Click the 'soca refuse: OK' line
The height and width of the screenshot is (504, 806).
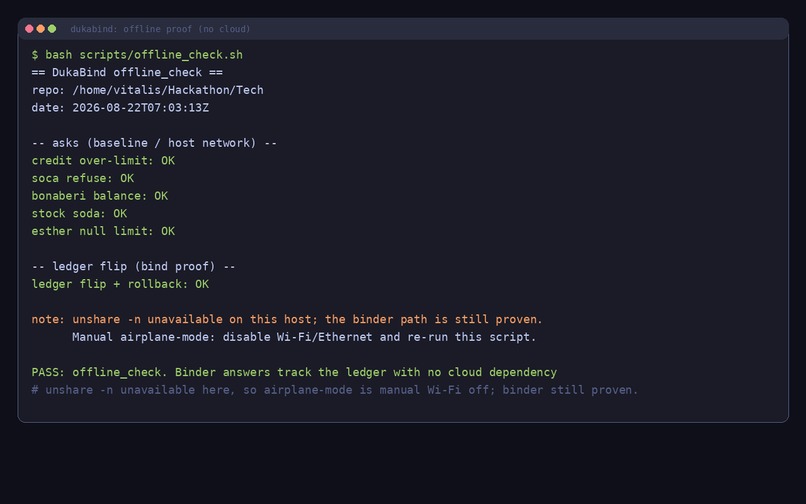point(83,178)
